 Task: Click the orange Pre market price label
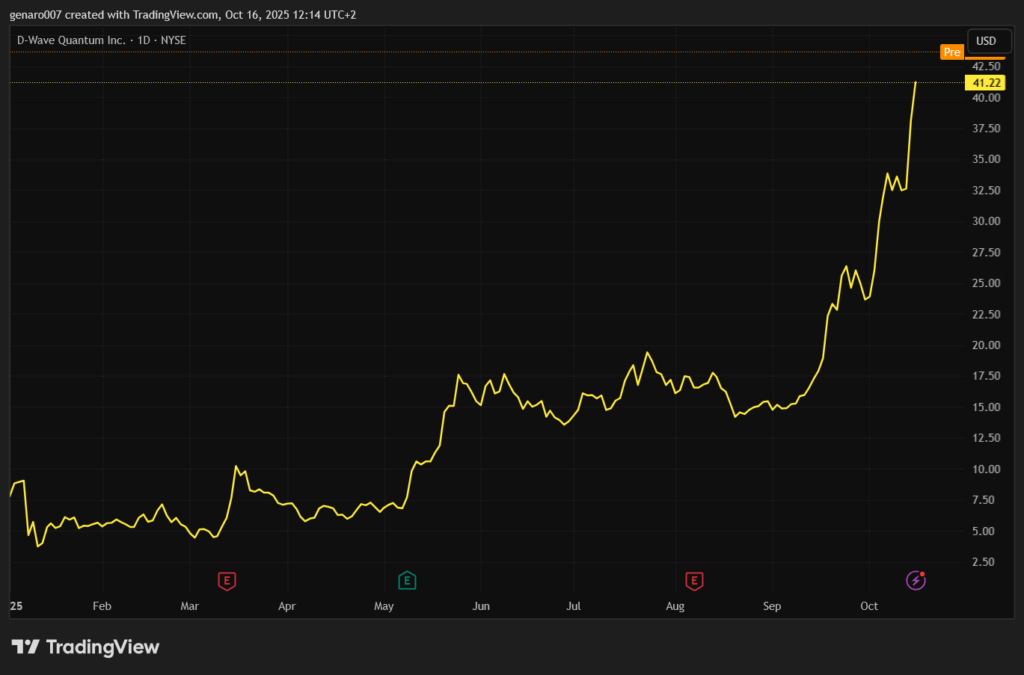[x=951, y=51]
